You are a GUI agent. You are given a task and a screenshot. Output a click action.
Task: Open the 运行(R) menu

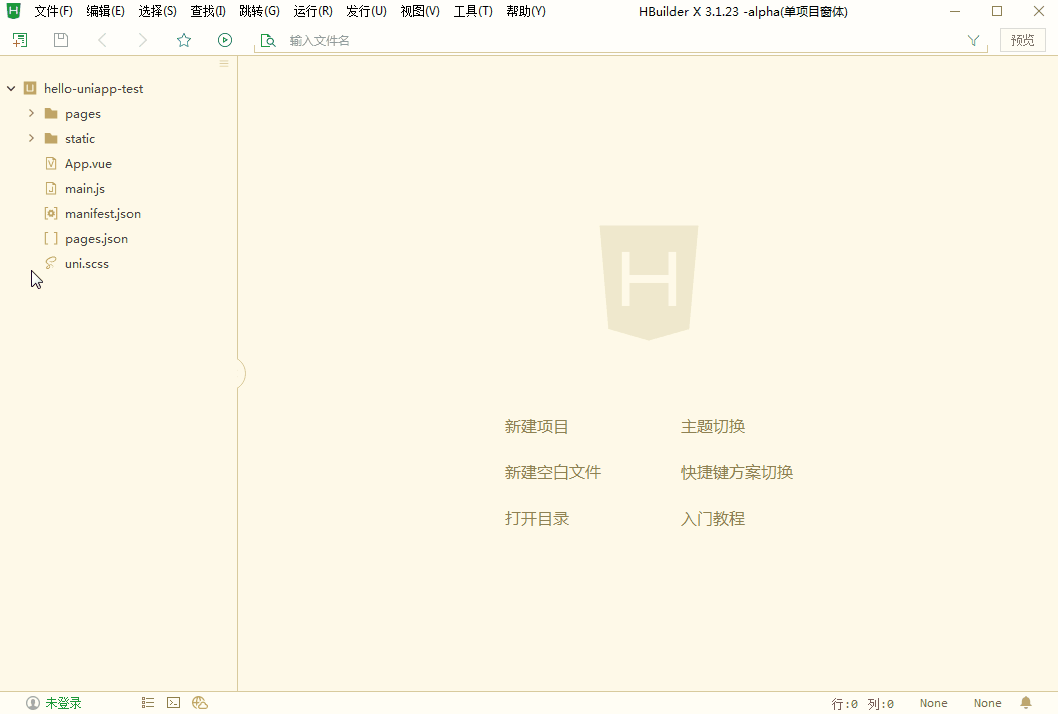[313, 11]
